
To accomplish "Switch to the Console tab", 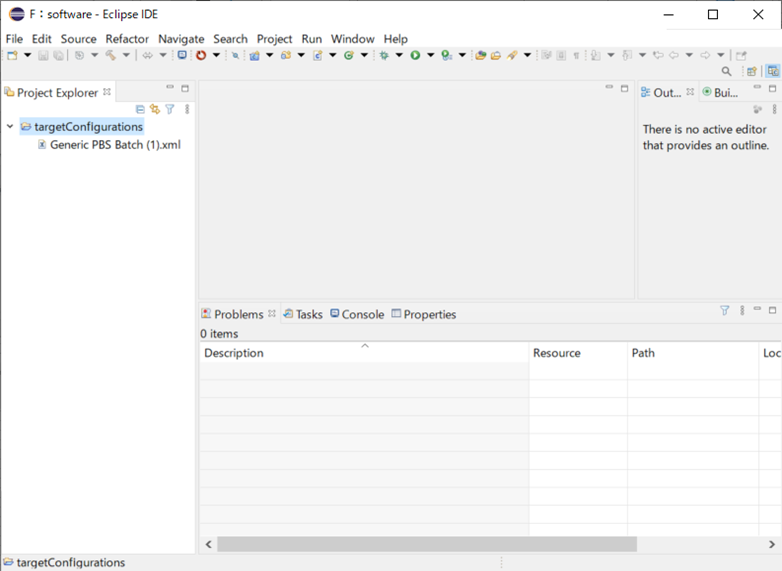I will (356, 314).
